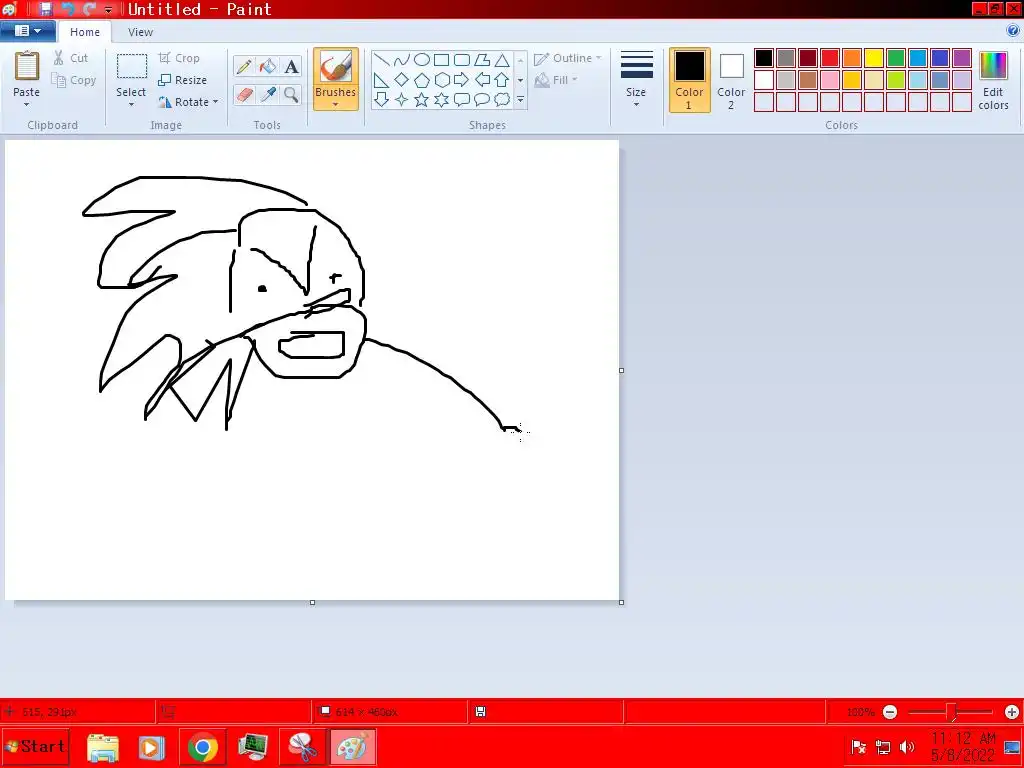Switch to the Home ribbon tab
The height and width of the screenshot is (768, 1024).
tap(85, 32)
